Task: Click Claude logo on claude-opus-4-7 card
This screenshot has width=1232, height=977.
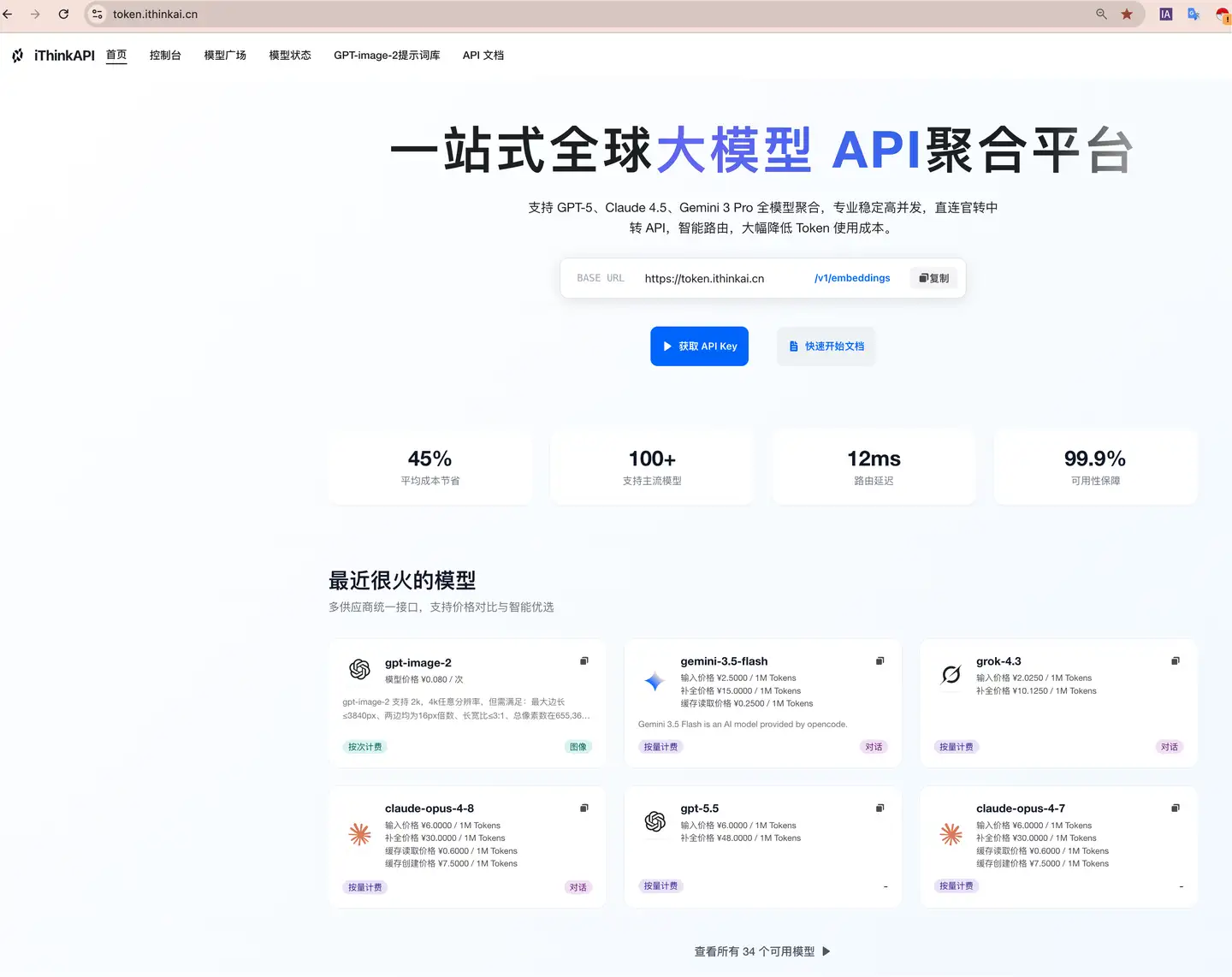Action: 951,834
